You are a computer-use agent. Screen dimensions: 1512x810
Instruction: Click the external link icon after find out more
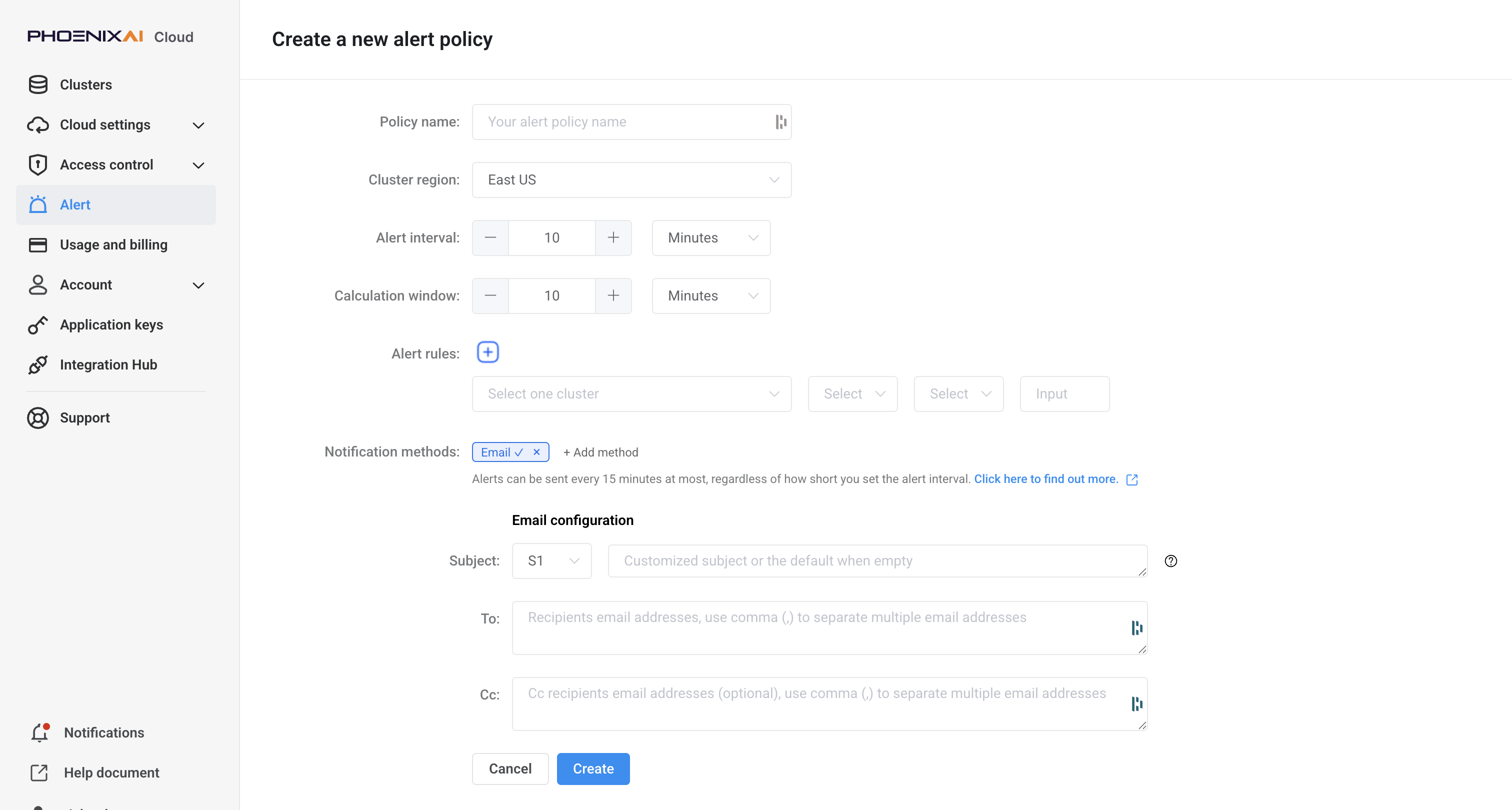(1131, 479)
